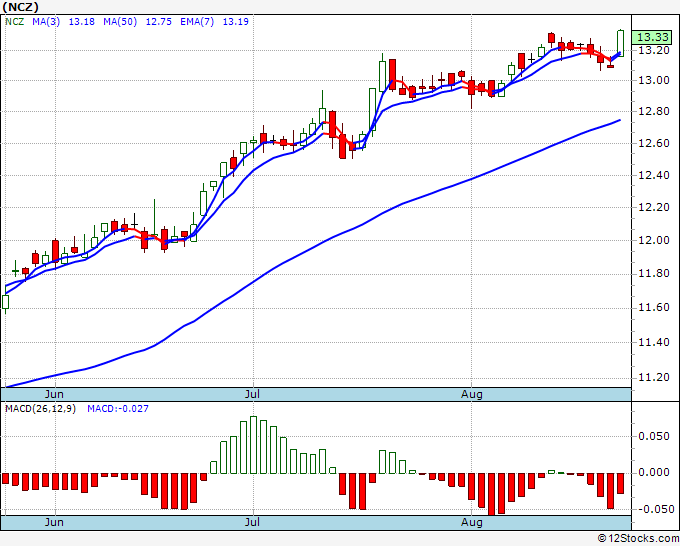680x546 pixels.
Task: Click the MA(3) legend label
Action: pos(46,21)
